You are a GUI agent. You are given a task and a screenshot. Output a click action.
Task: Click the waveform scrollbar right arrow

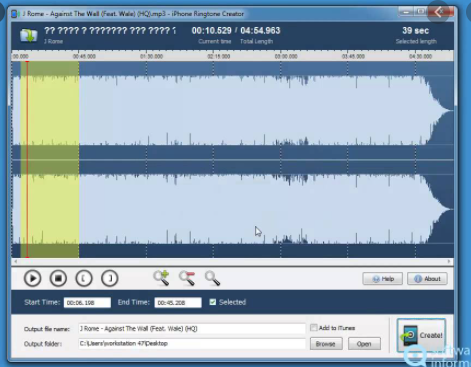[449, 262]
